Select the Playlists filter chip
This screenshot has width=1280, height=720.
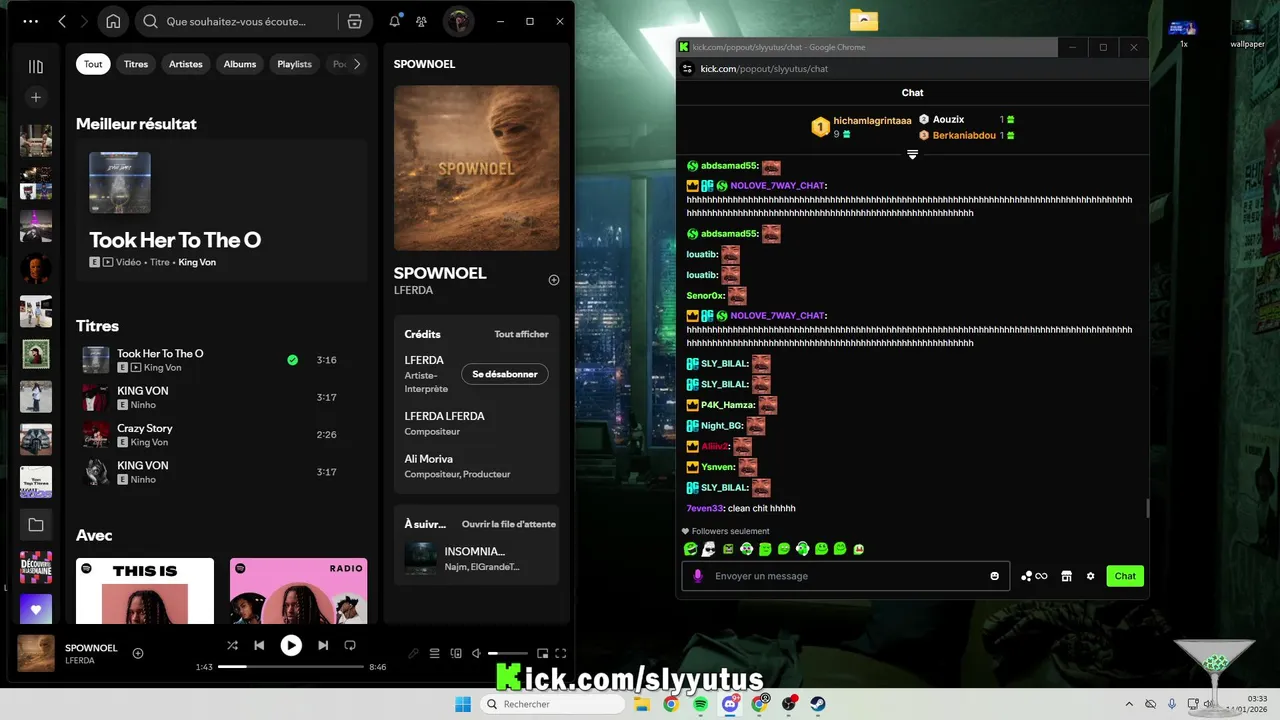(295, 64)
